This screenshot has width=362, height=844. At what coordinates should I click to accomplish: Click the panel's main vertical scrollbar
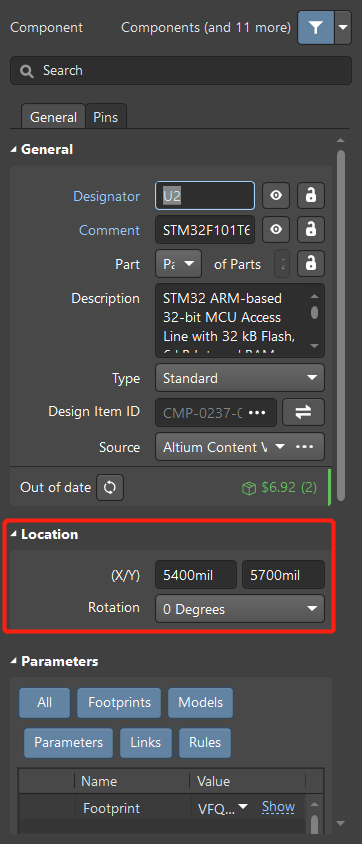tap(340, 325)
